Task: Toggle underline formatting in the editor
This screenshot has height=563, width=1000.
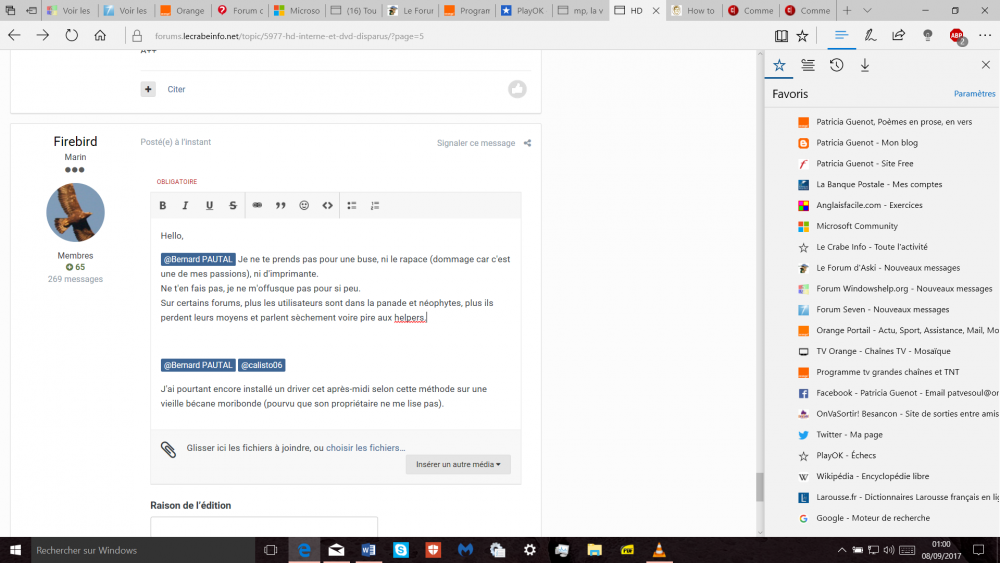Action: pyautogui.click(x=209, y=205)
